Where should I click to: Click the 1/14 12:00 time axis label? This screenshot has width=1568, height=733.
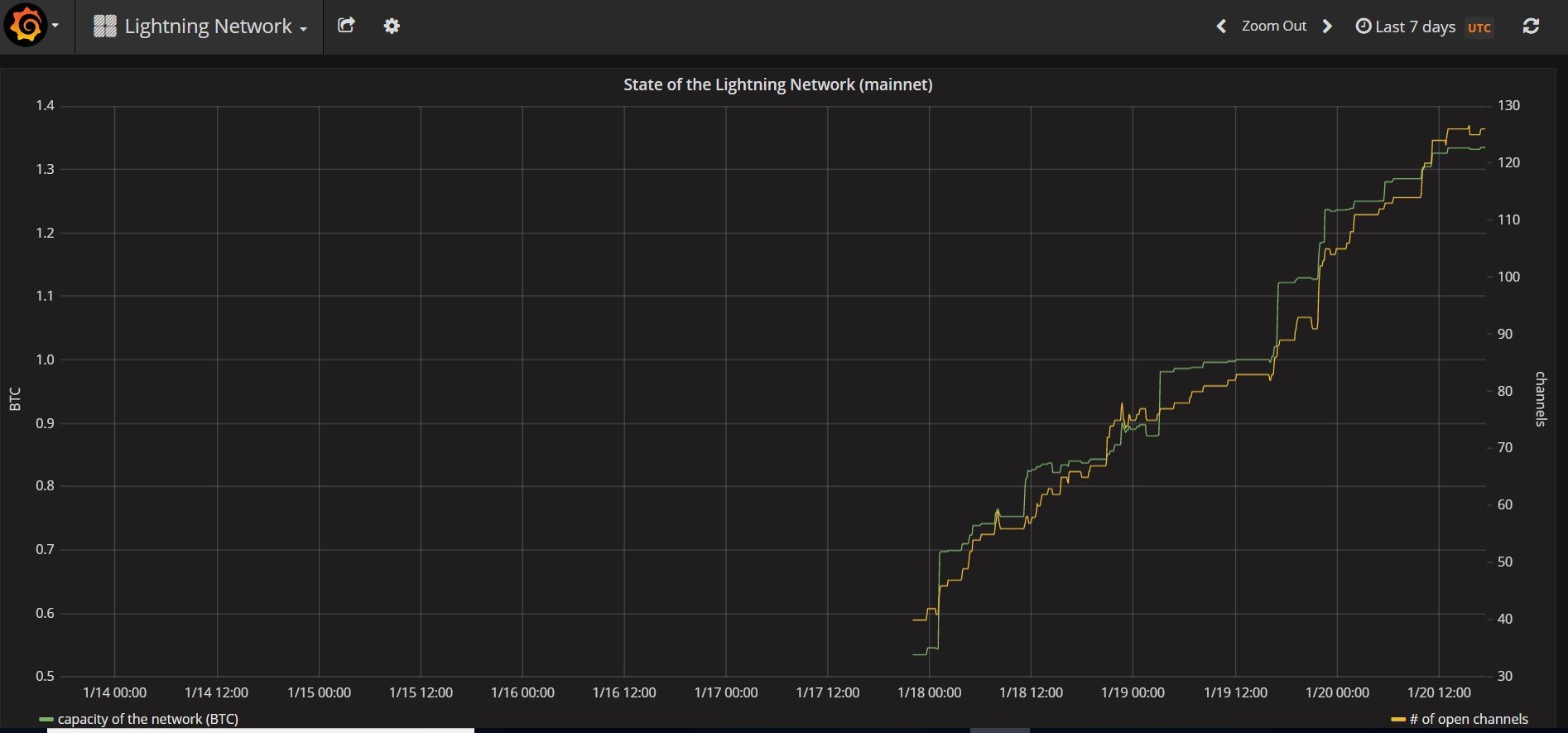coord(217,692)
